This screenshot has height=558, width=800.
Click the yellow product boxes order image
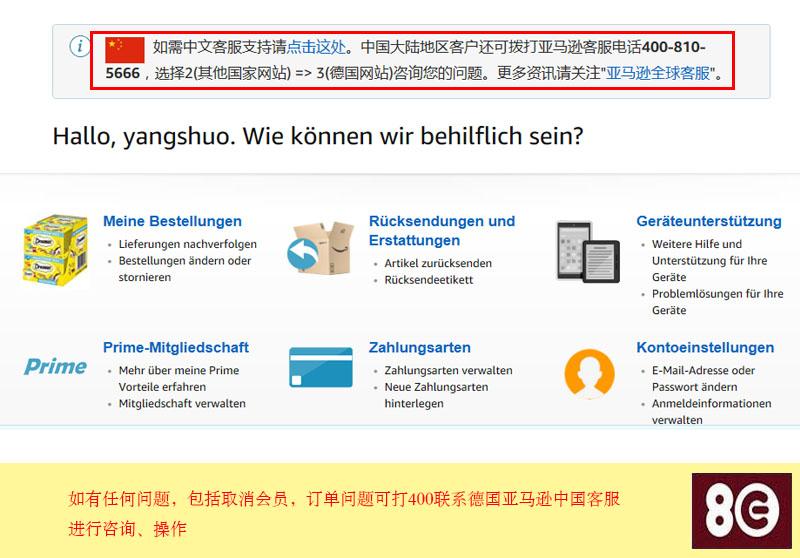coord(55,249)
